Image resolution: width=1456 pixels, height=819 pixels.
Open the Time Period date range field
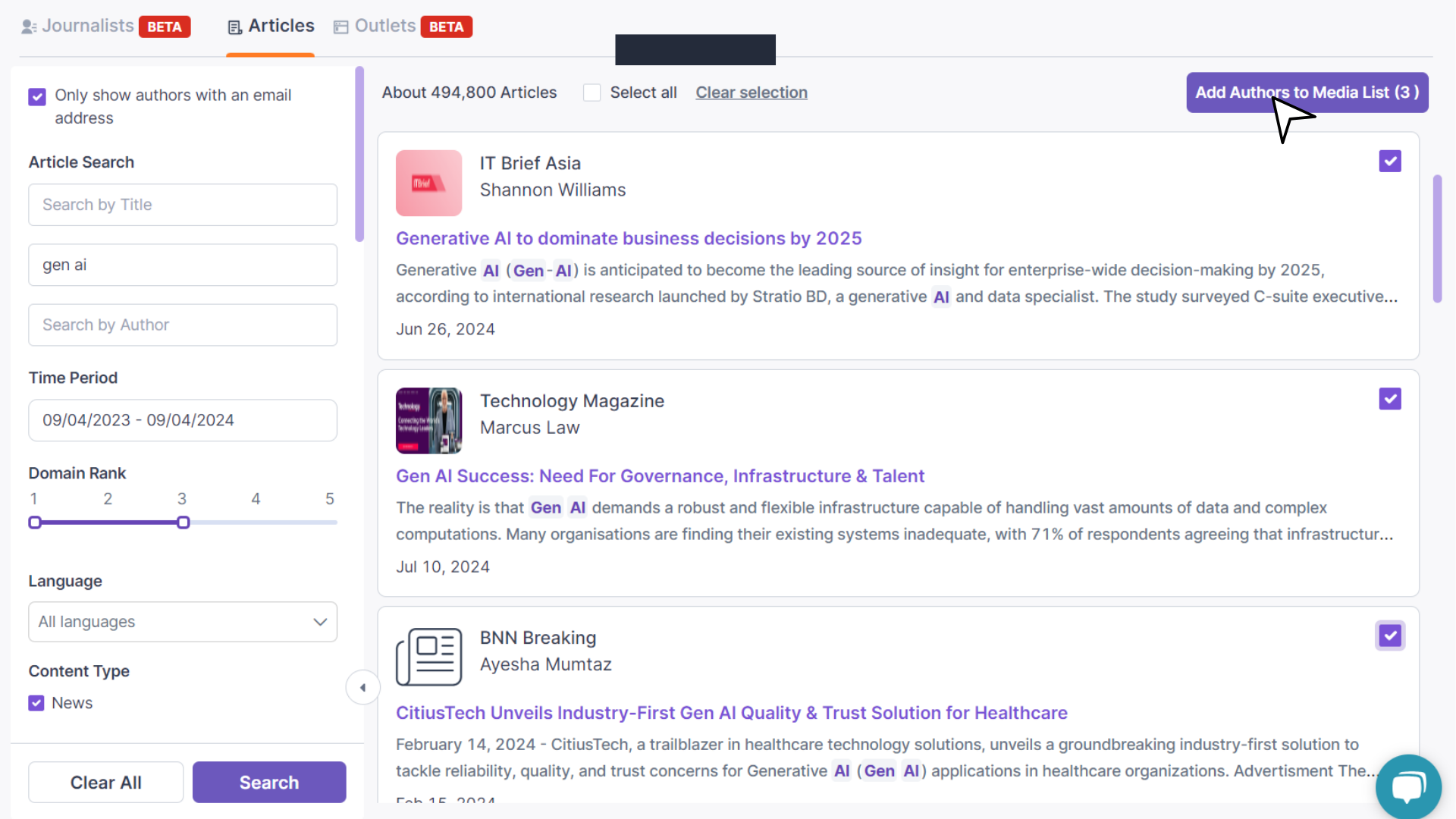183,420
